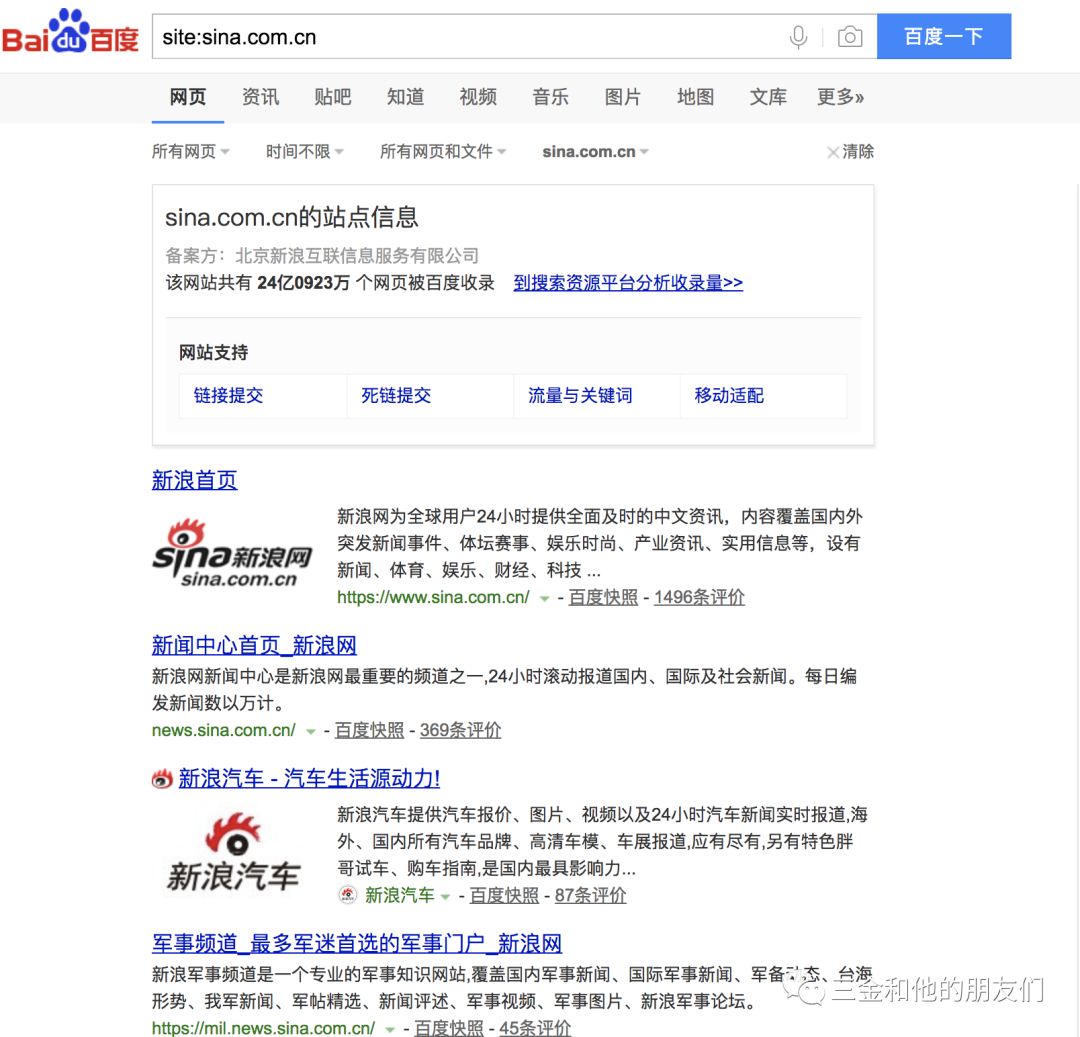Open 369条评价 reviews link
1080x1037 pixels.
coord(460,730)
